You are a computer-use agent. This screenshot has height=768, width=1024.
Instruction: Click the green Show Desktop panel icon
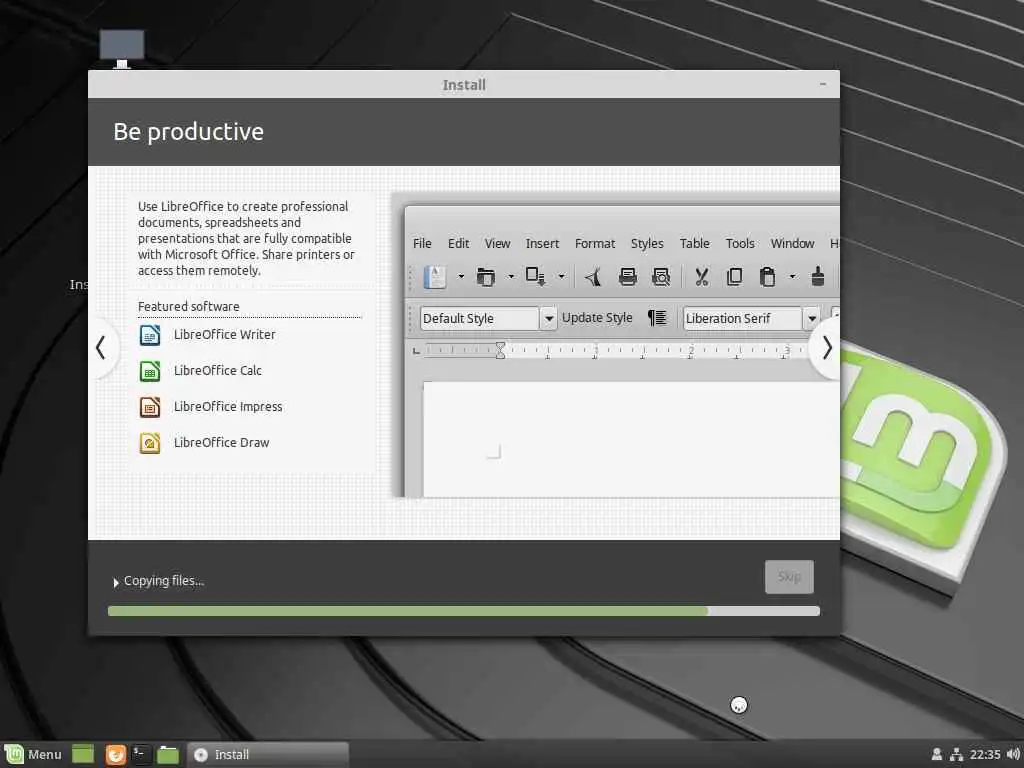(x=83, y=754)
